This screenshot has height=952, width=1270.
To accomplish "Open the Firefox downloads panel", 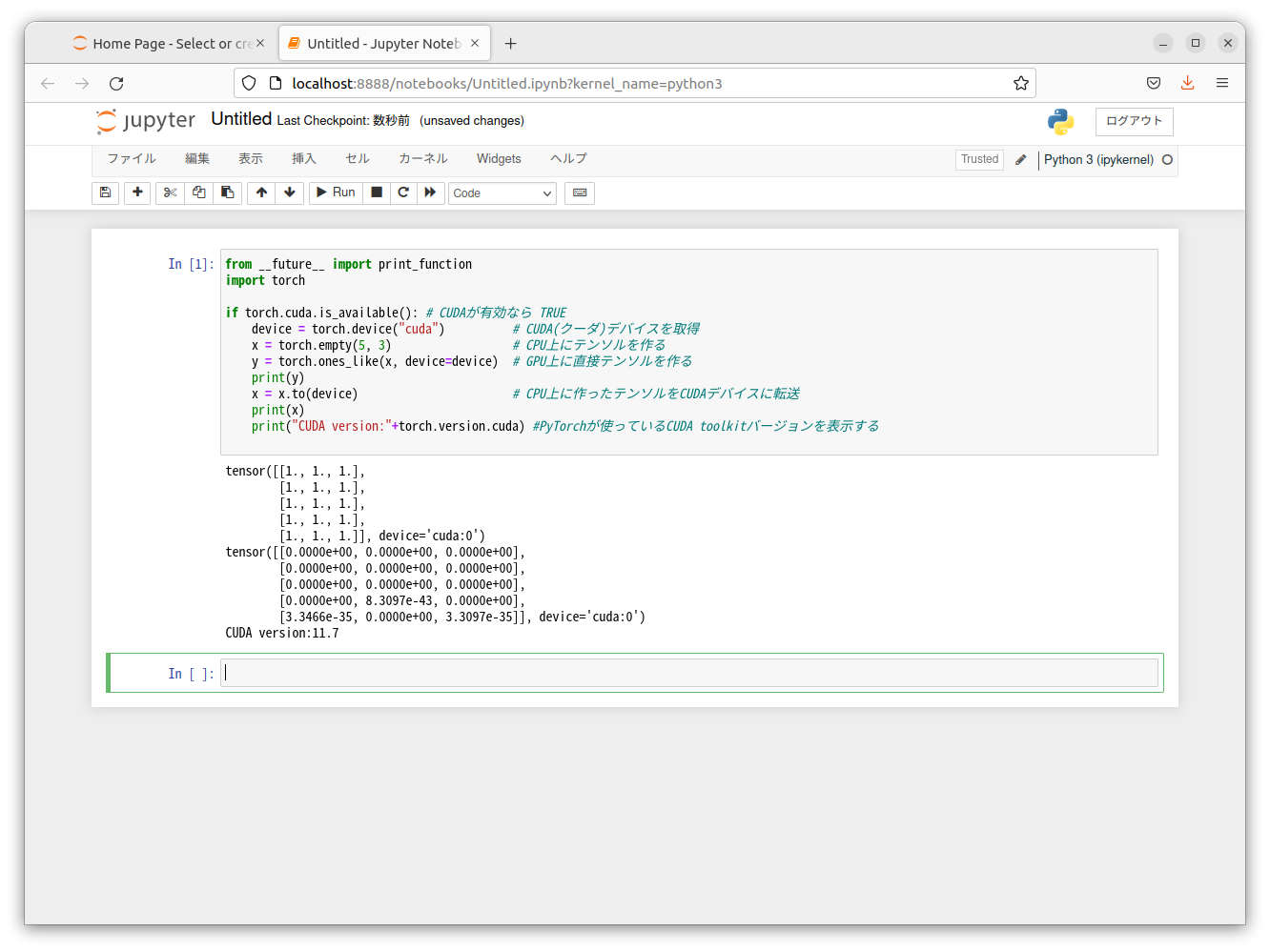I will pos(1188,84).
